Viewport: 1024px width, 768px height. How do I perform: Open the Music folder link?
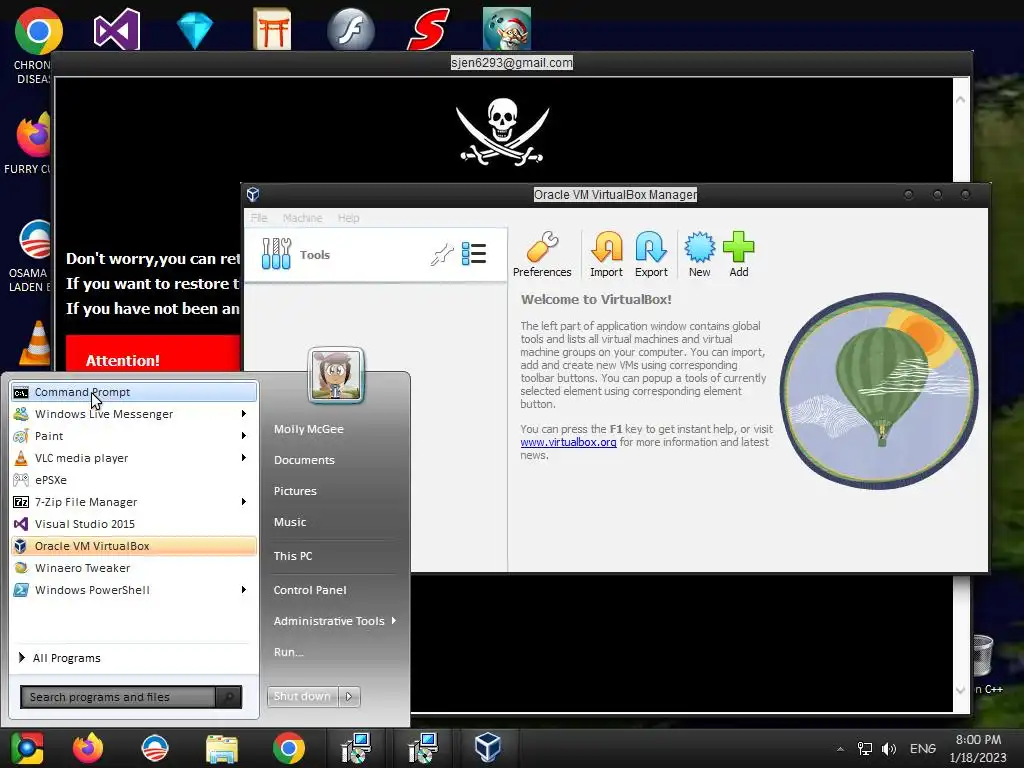(290, 522)
